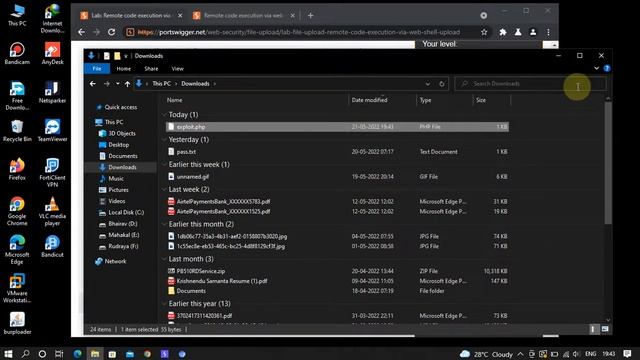Select the Documents folder in file list
The image size is (640, 360).
[x=337, y=291]
